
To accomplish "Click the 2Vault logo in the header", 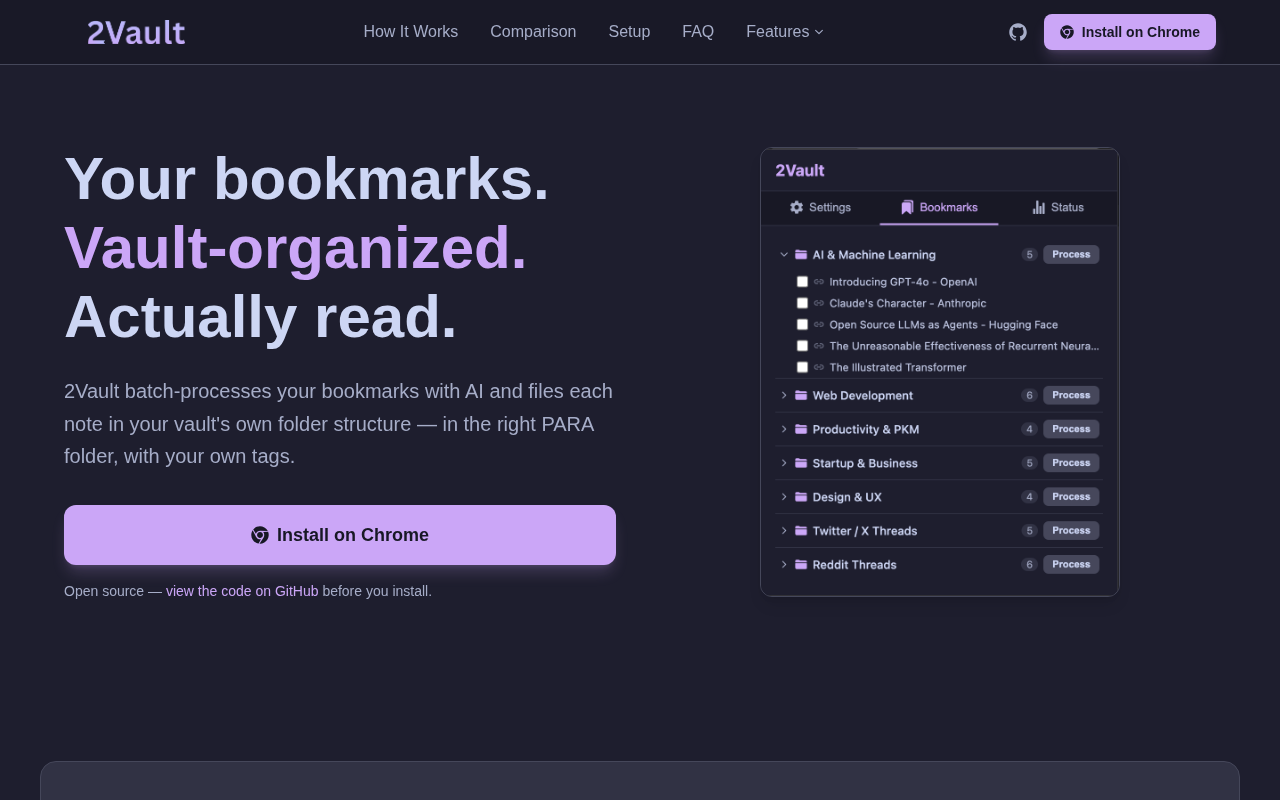I will click(x=136, y=32).
